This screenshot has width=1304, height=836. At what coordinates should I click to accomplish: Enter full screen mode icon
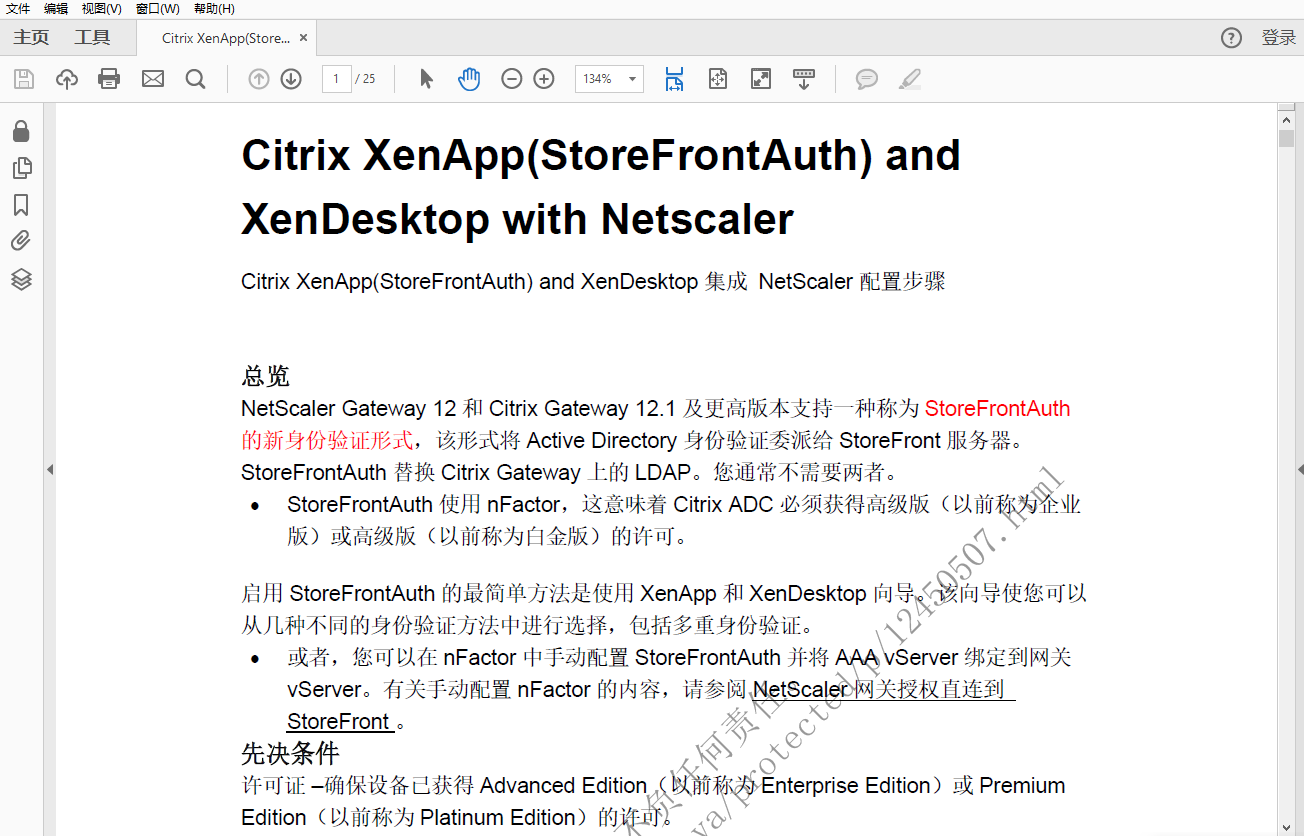tap(761, 79)
